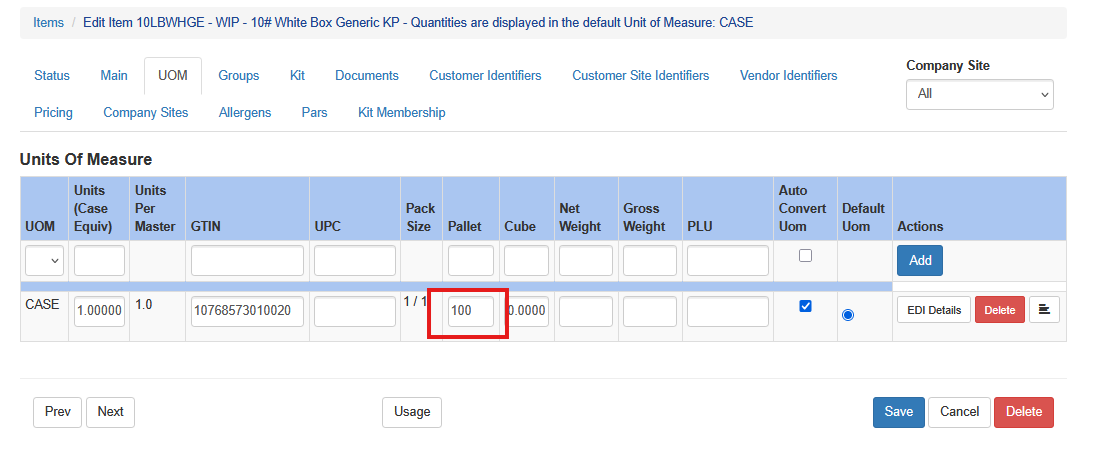Click the Pallet field containing 100
Screen dimensions: 1106x451
point(470,311)
